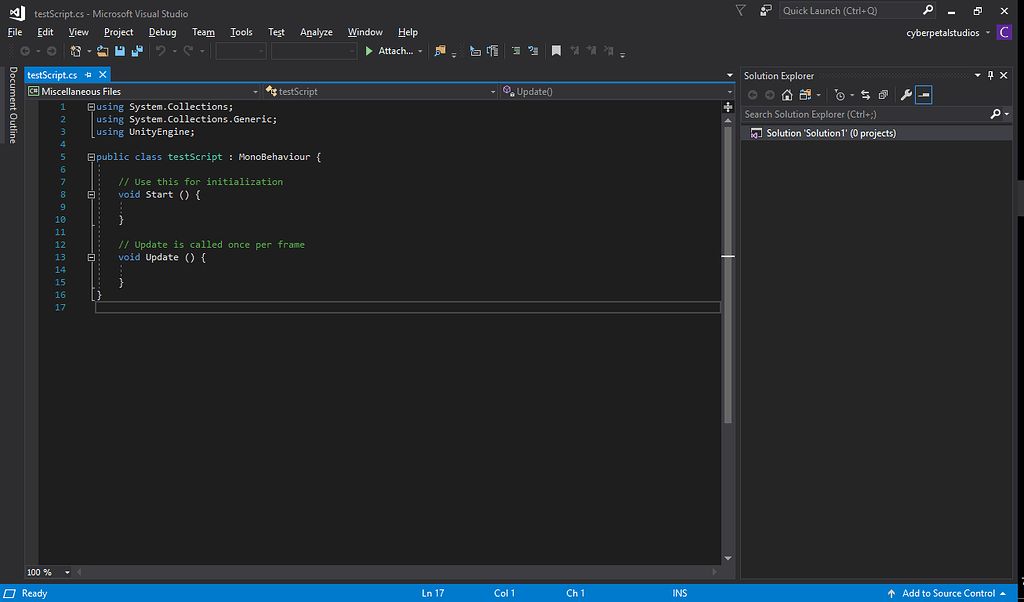Select the Undo icon on the toolbar
Image resolution: width=1024 pixels, height=602 pixels.
pyautogui.click(x=160, y=50)
